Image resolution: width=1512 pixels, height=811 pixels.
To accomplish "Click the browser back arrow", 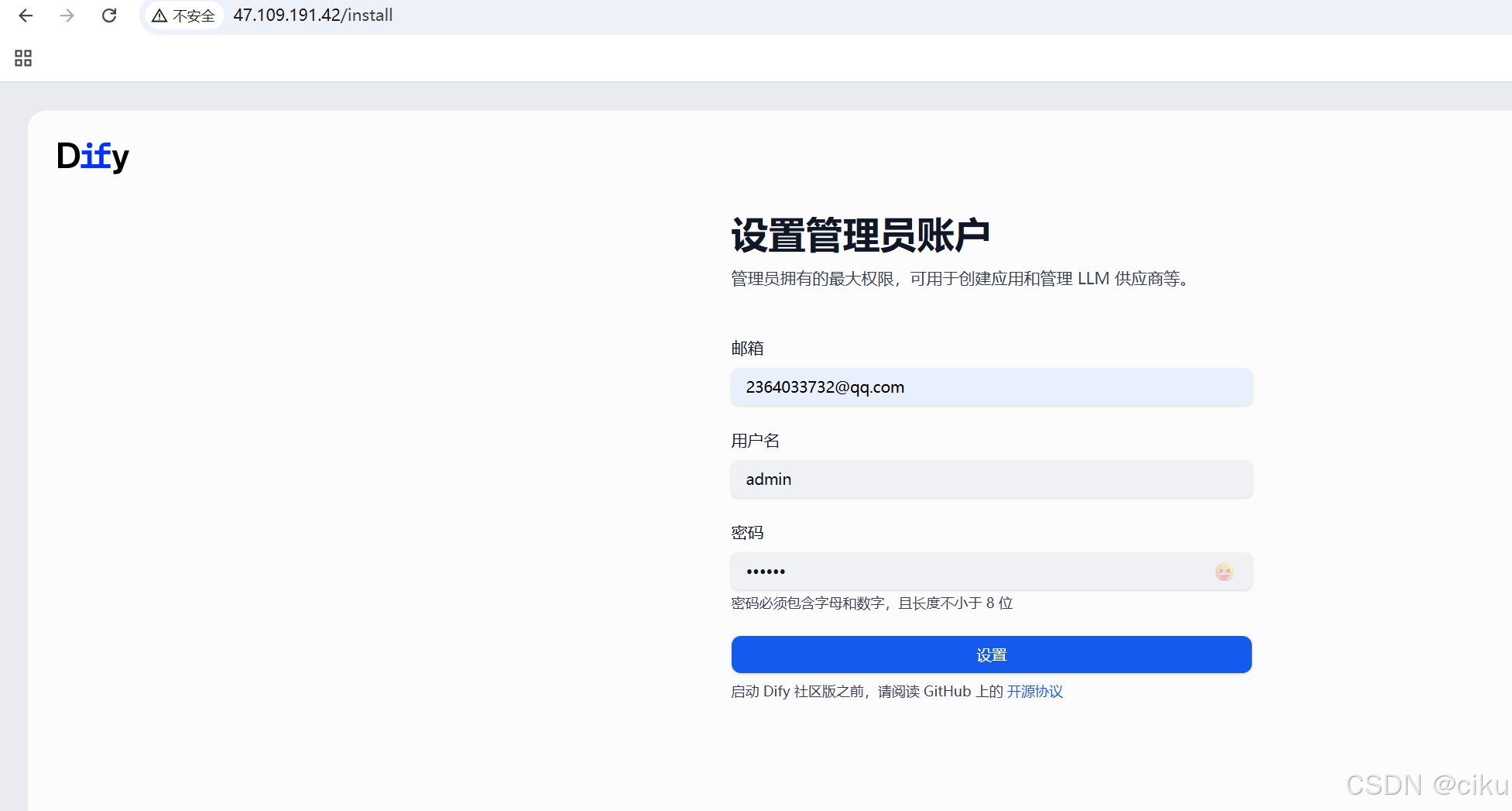I will tap(26, 15).
